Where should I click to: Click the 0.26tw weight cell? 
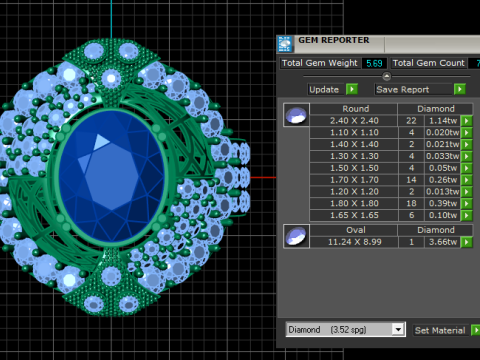pos(443,180)
